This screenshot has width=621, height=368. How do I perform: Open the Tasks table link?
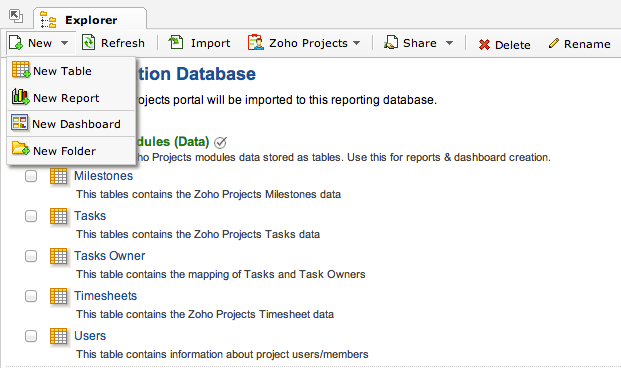pos(90,215)
